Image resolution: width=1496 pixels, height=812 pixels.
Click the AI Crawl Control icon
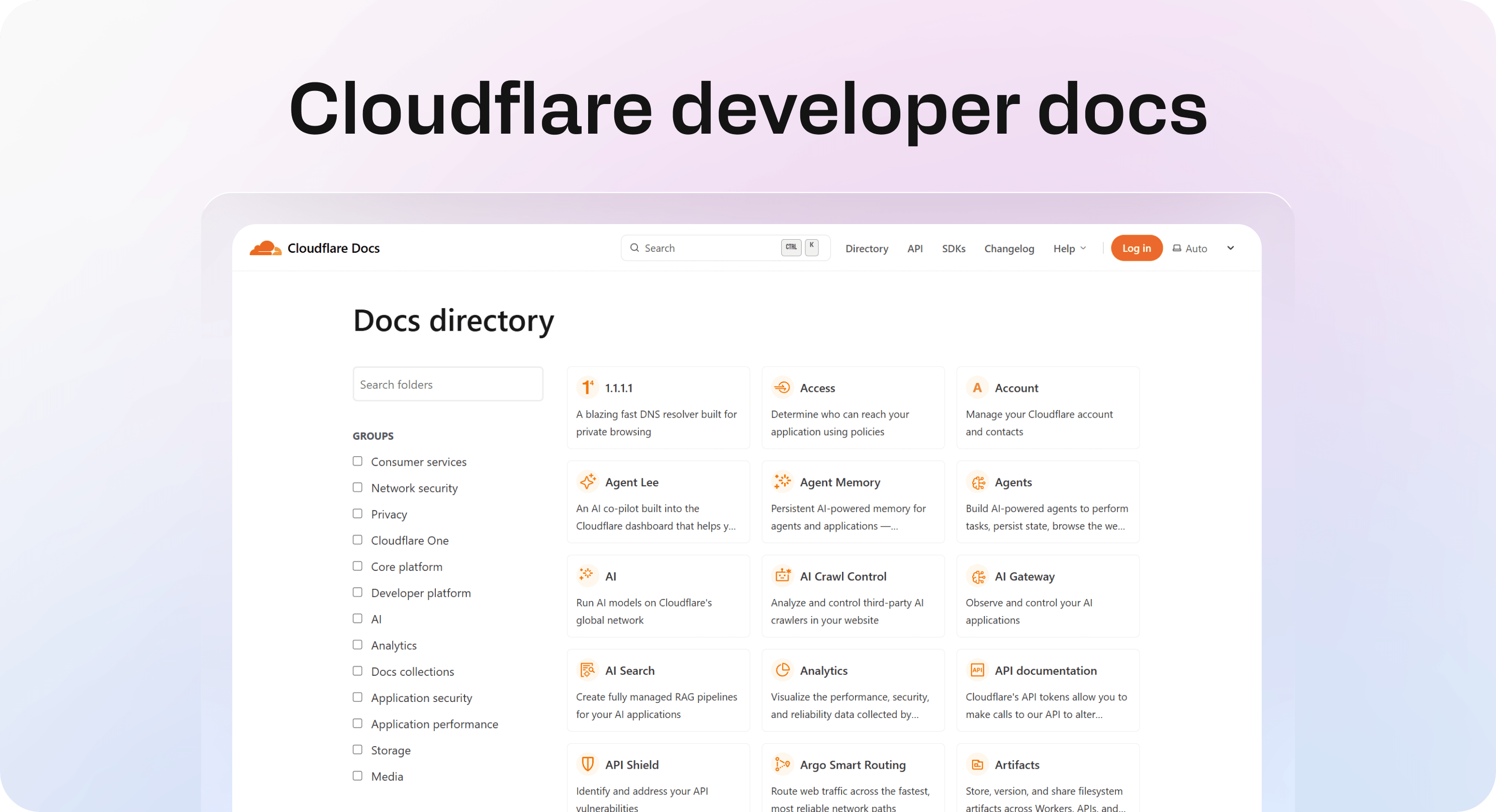782,576
